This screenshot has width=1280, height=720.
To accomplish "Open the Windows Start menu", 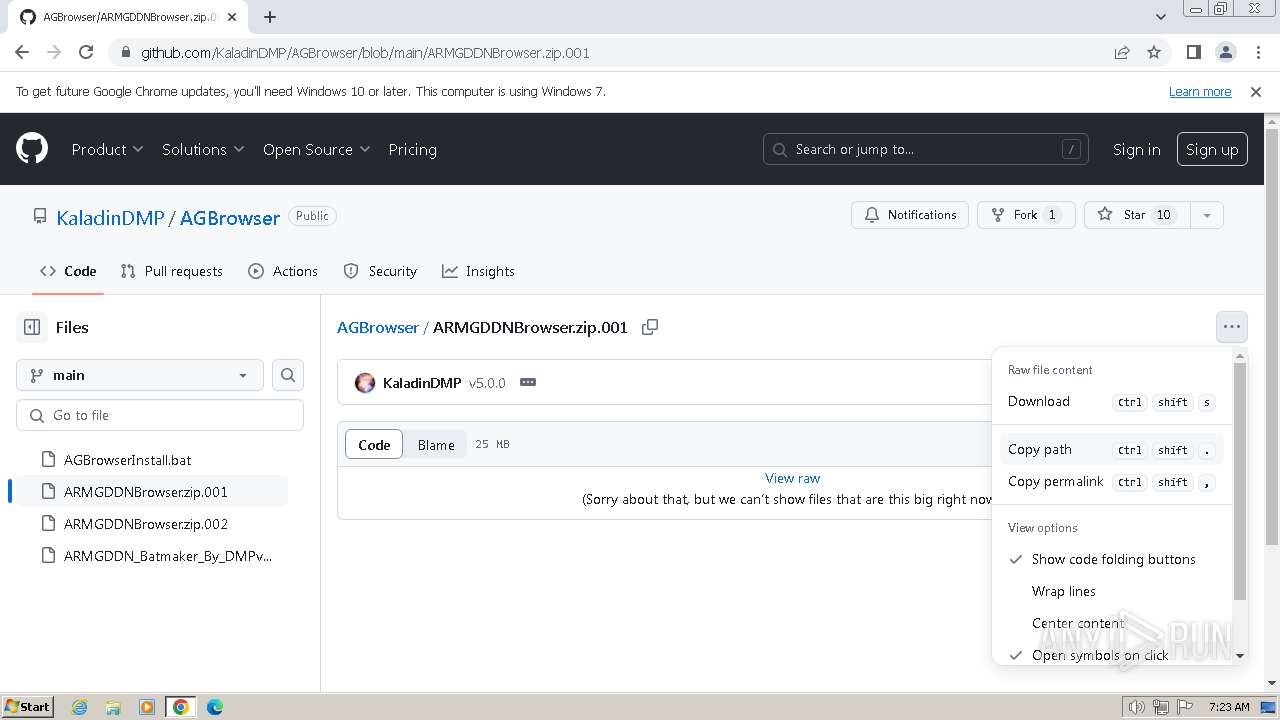I will 28,707.
